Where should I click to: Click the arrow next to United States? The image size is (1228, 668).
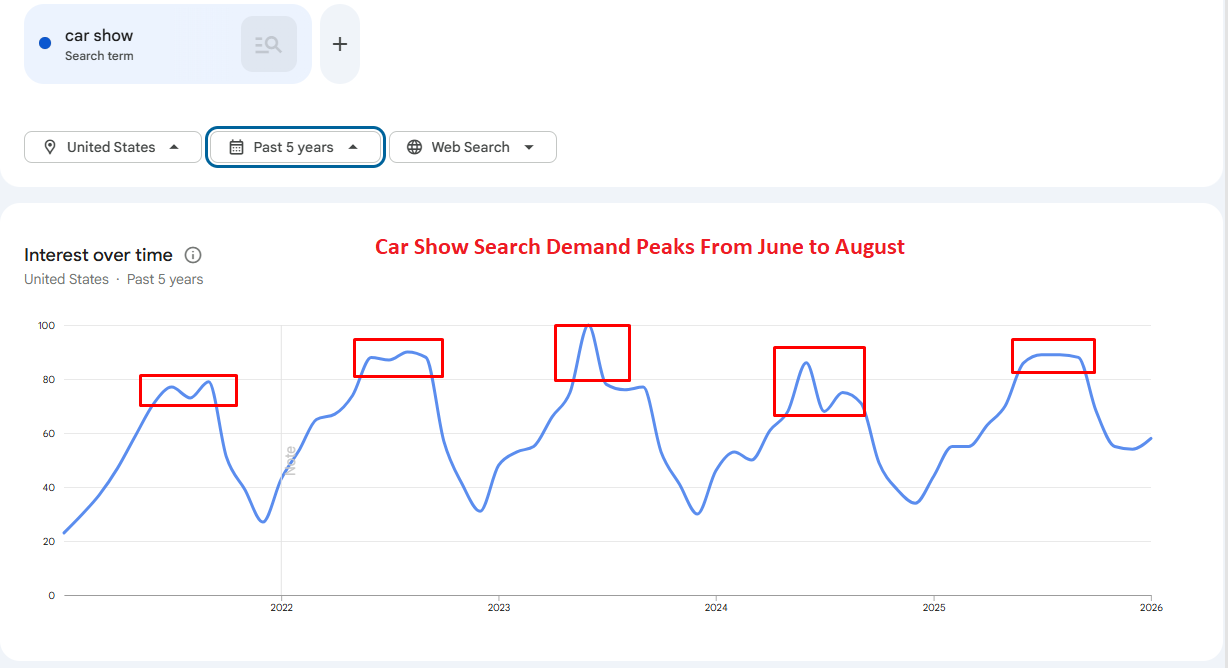click(x=174, y=147)
